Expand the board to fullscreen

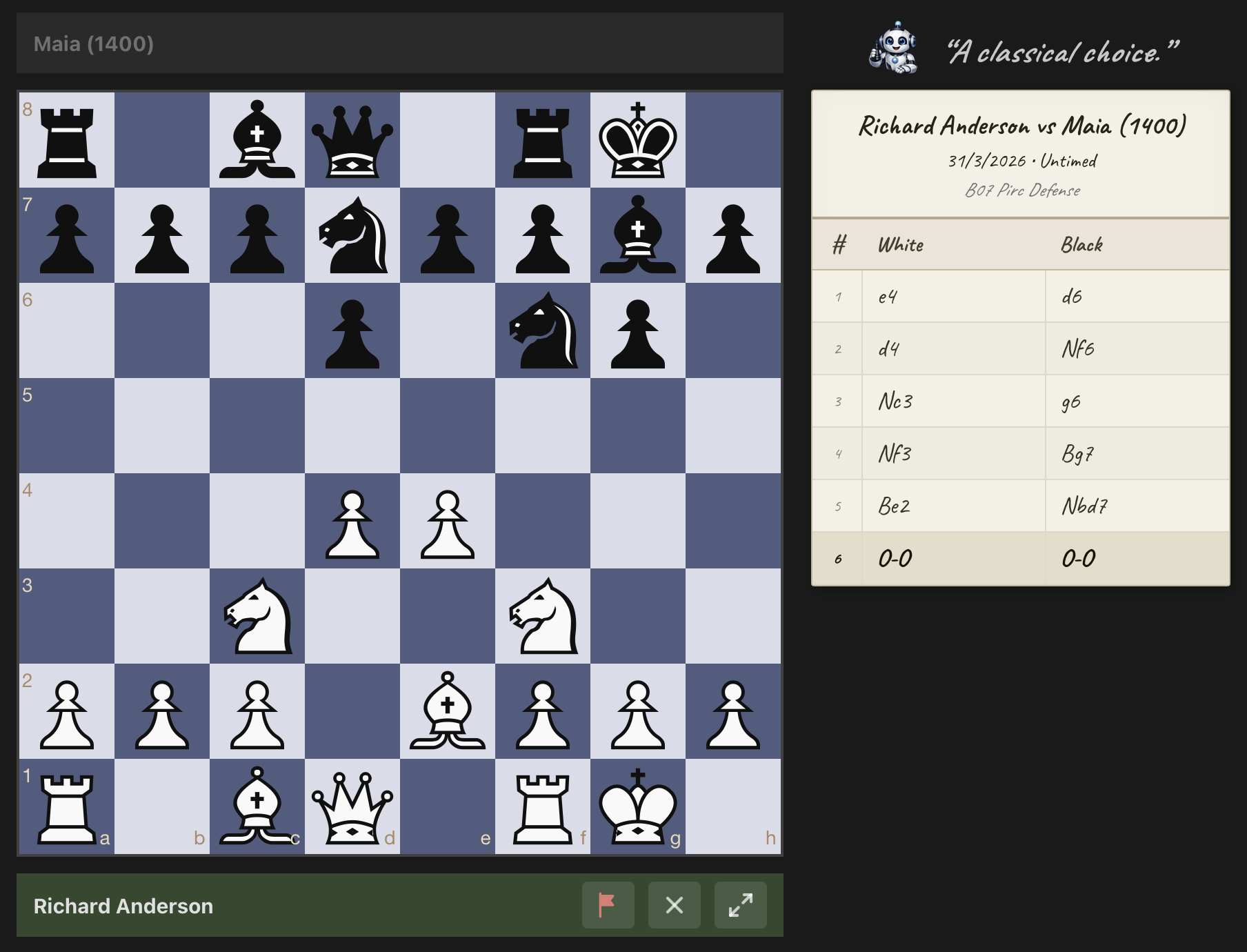click(x=740, y=906)
